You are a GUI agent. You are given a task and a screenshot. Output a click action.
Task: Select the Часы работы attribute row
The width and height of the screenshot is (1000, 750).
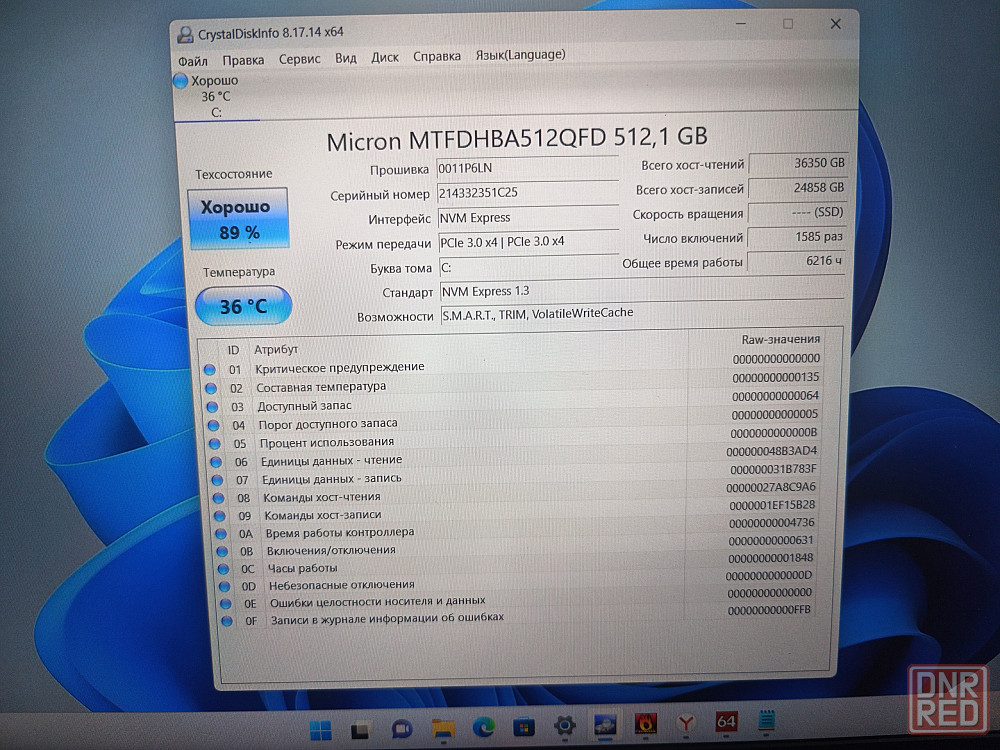518,563
